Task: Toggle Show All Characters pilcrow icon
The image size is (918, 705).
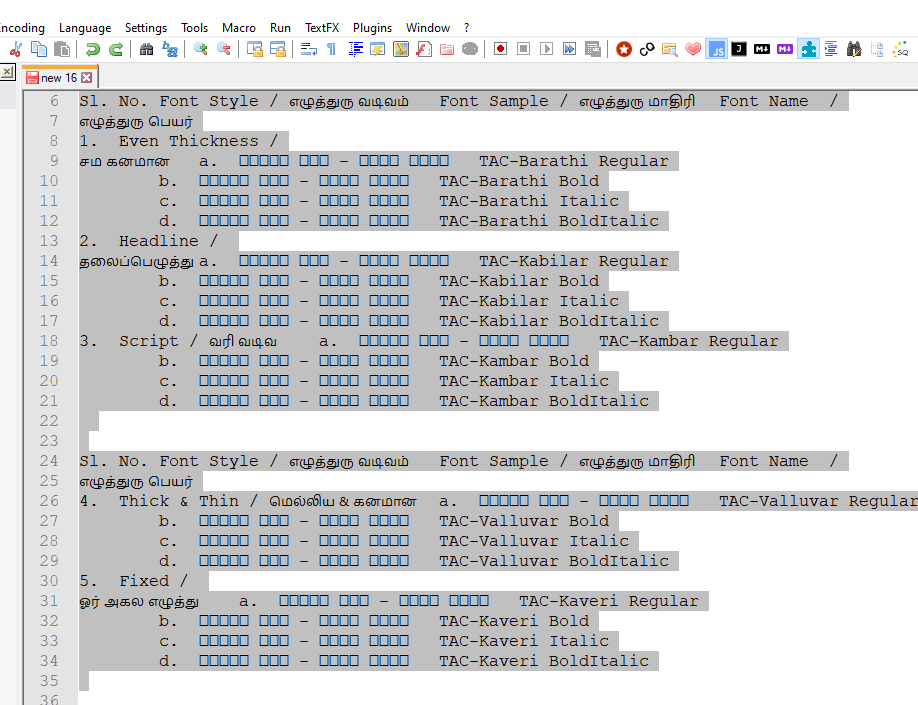Action: pos(331,49)
